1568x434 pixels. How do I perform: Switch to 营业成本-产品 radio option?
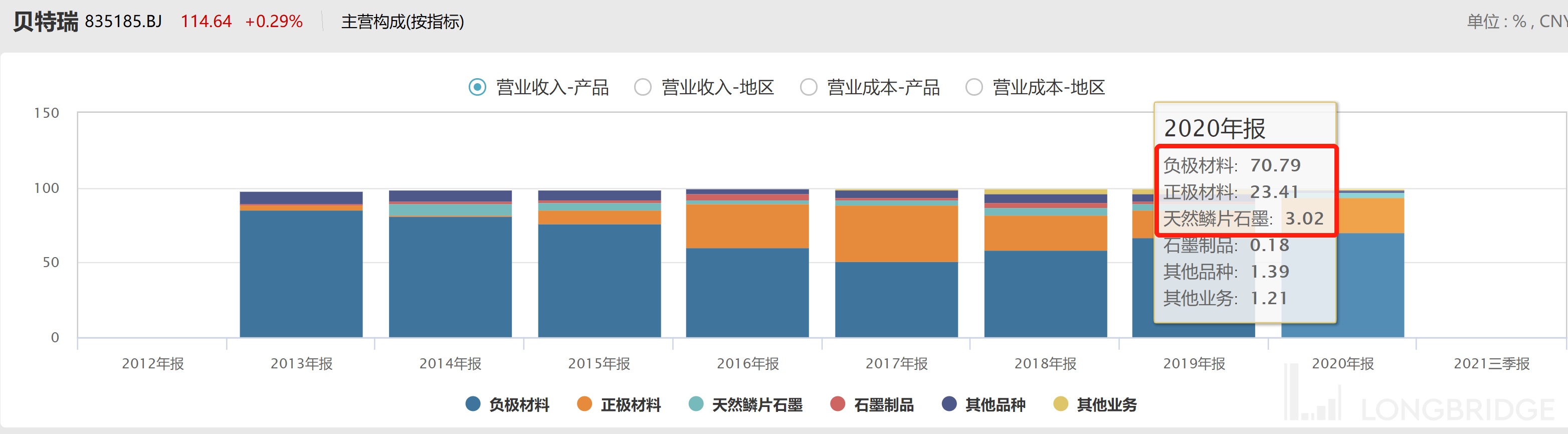809,87
